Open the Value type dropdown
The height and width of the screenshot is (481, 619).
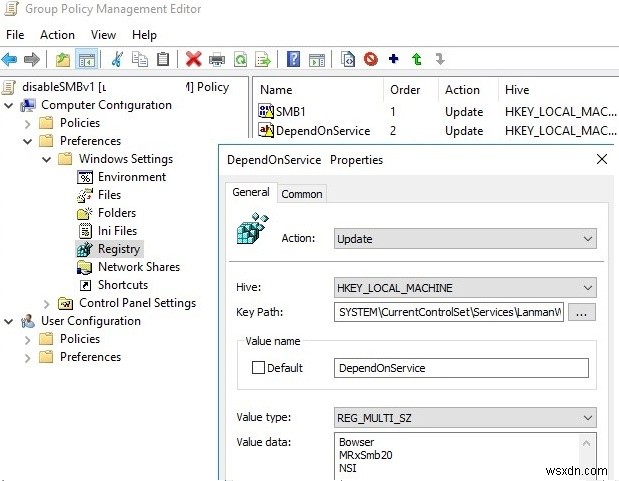point(465,418)
